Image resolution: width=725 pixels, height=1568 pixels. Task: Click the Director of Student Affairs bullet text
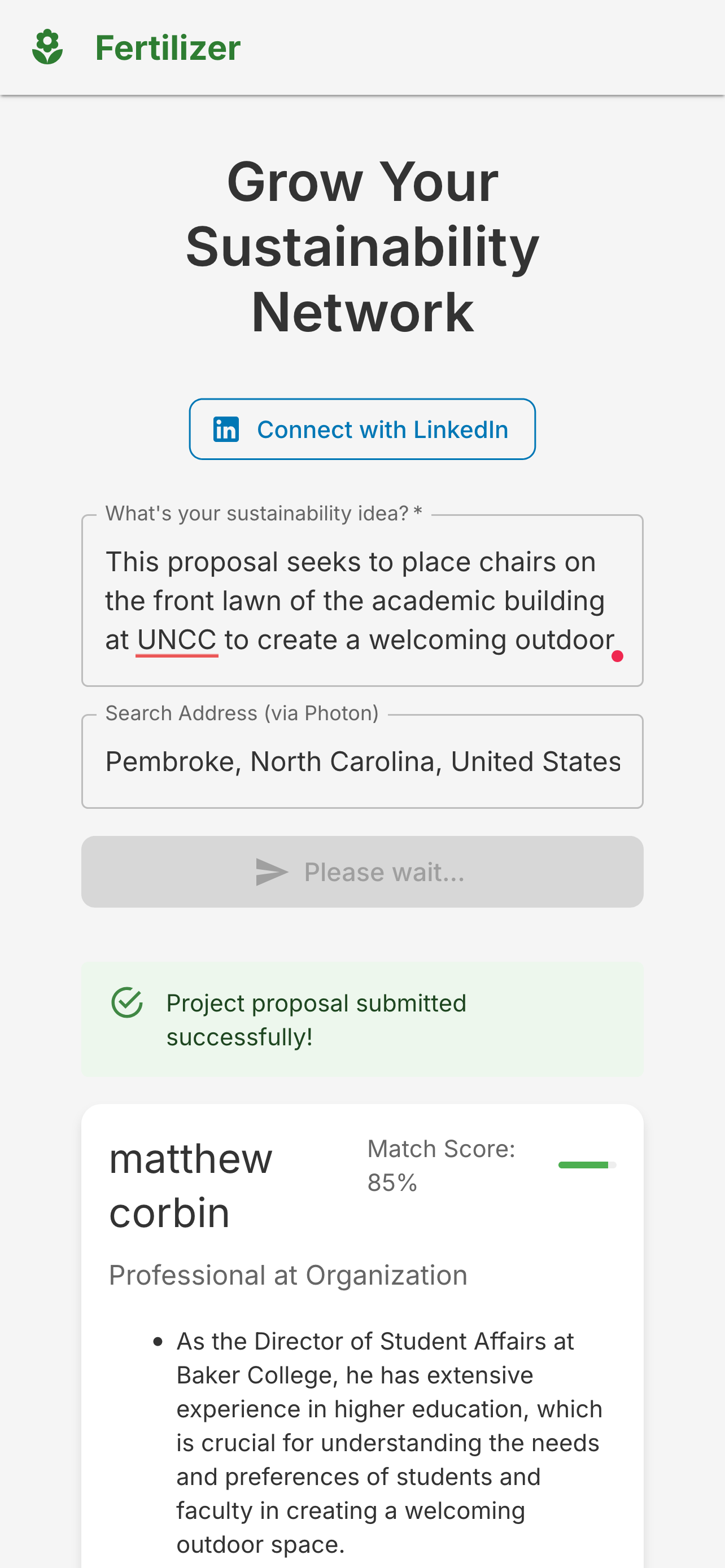388,1442
